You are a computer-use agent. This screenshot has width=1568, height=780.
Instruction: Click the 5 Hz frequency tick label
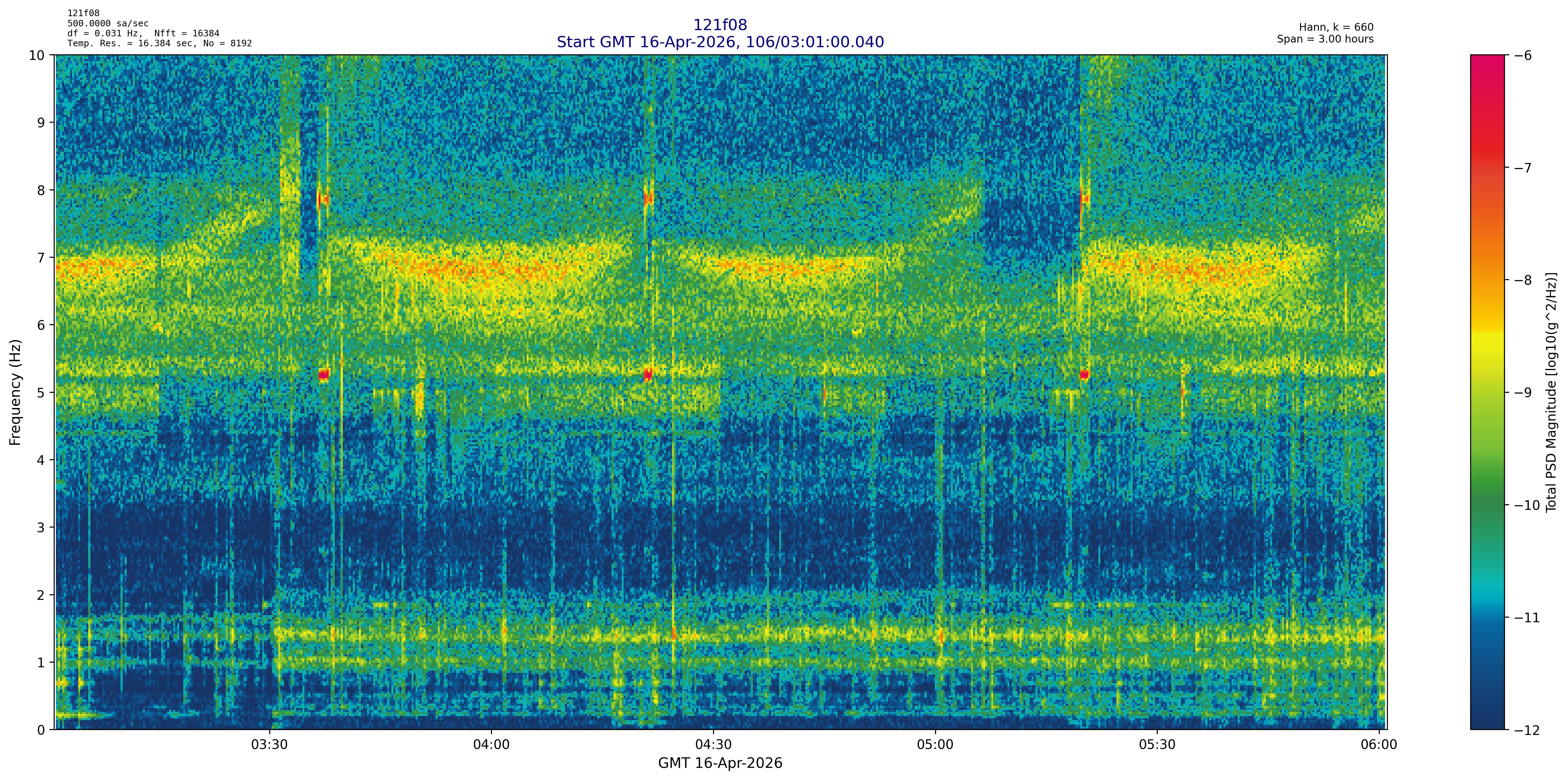pos(41,392)
